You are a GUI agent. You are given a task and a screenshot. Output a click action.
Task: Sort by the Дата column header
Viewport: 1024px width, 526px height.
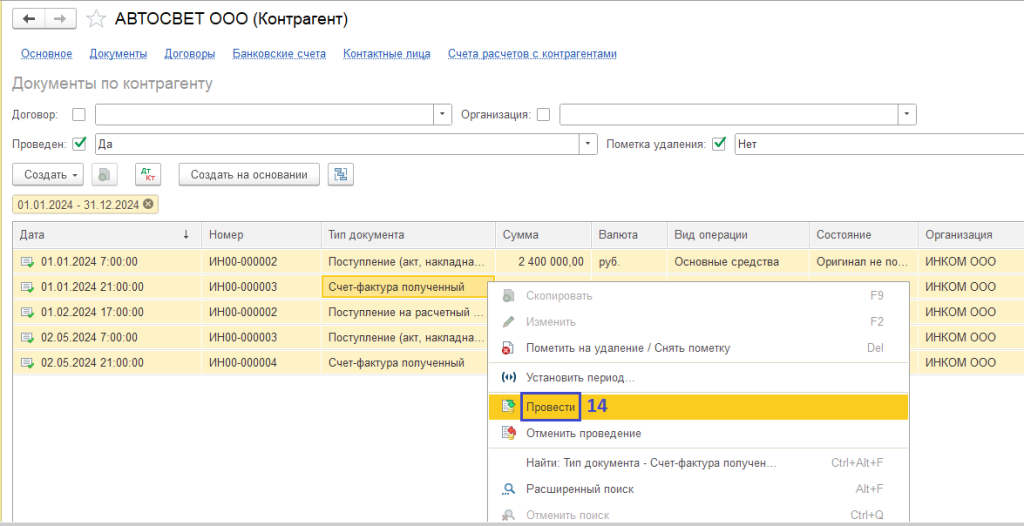(x=100, y=235)
